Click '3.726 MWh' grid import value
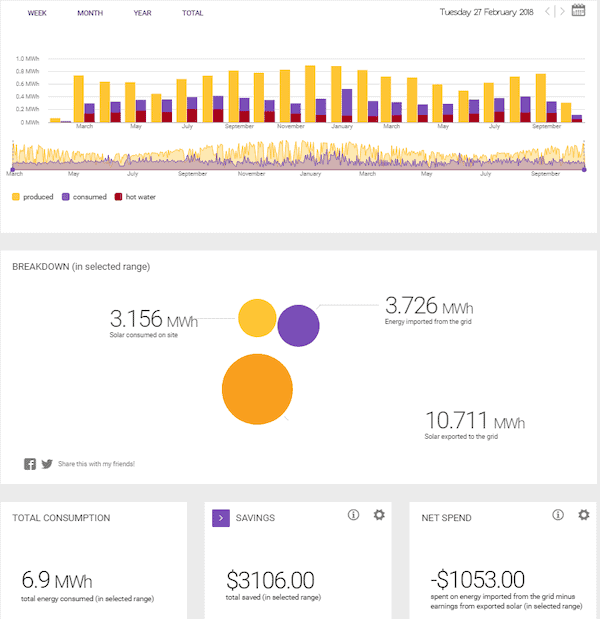 [429, 306]
